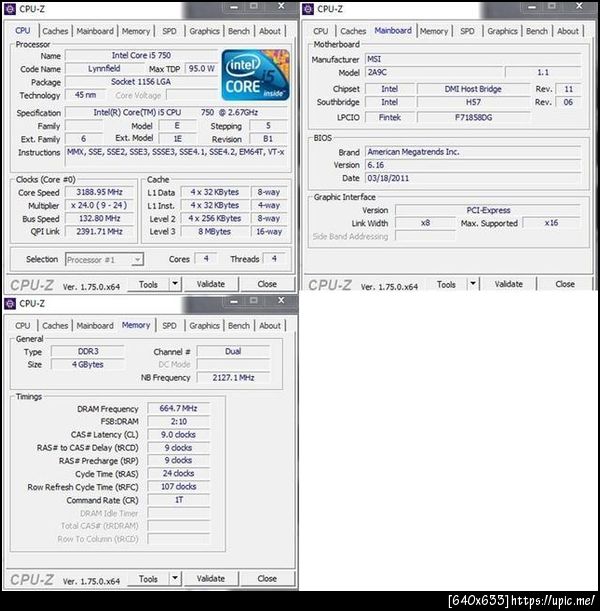Select Bench tab in the Memory window

[239, 326]
